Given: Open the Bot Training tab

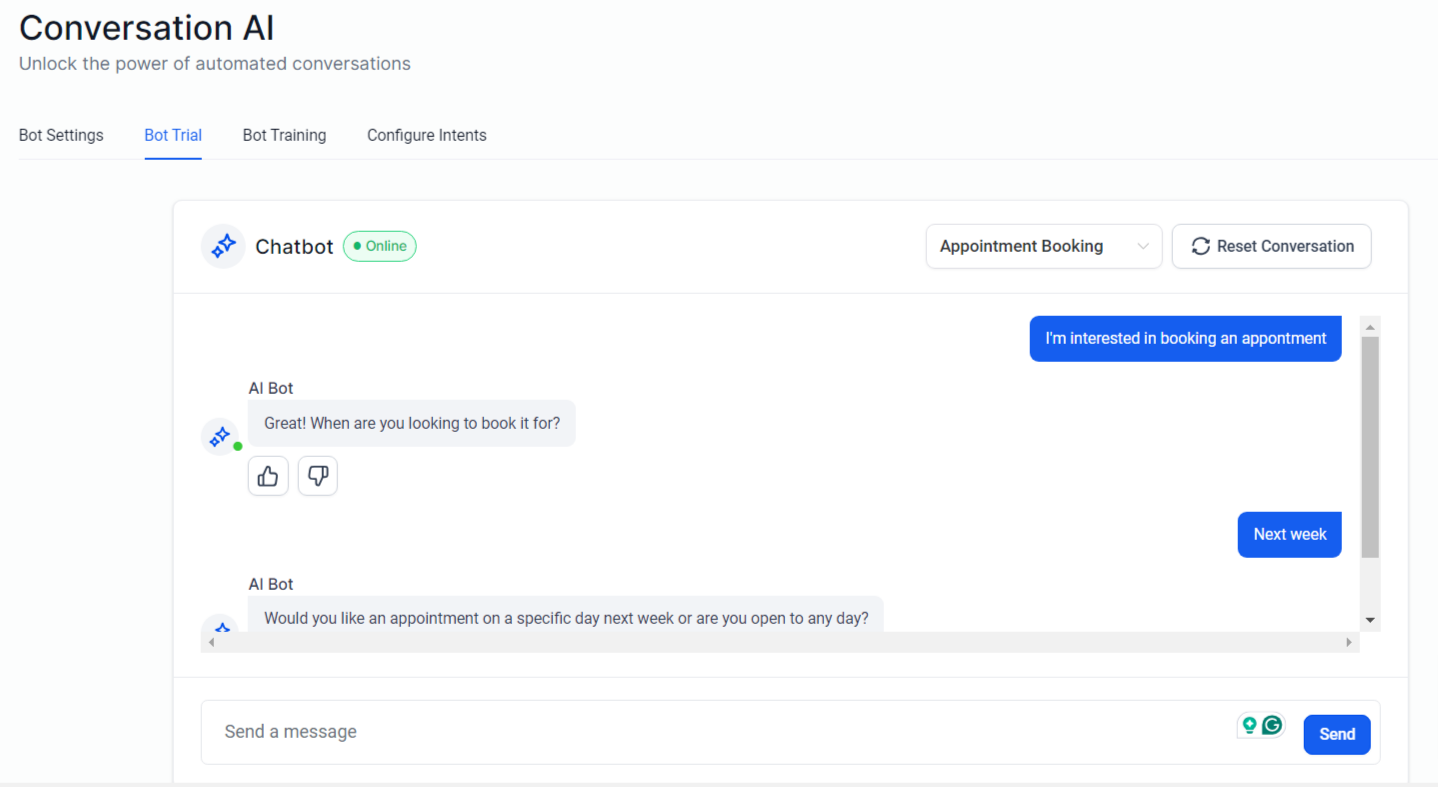Looking at the screenshot, I should [x=284, y=135].
